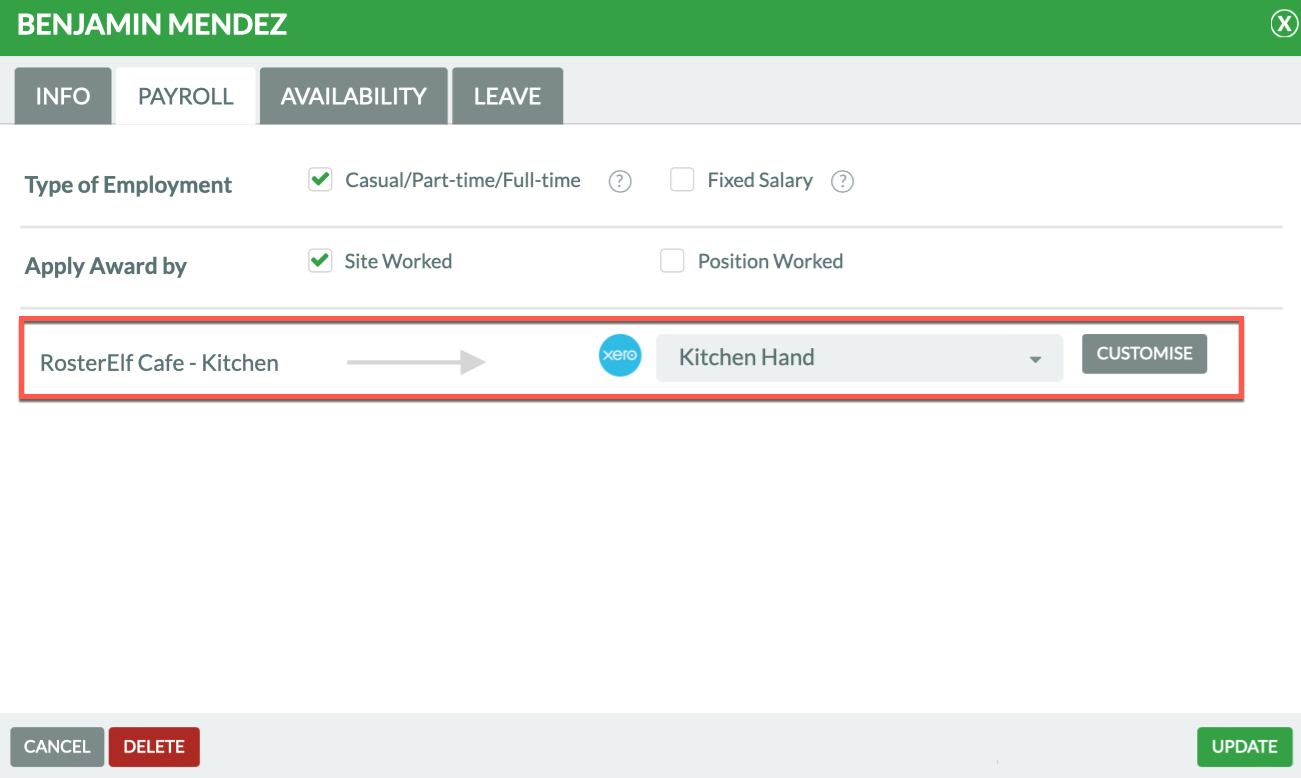
Task: Click the CANCEL button
Action: pyautogui.click(x=57, y=747)
